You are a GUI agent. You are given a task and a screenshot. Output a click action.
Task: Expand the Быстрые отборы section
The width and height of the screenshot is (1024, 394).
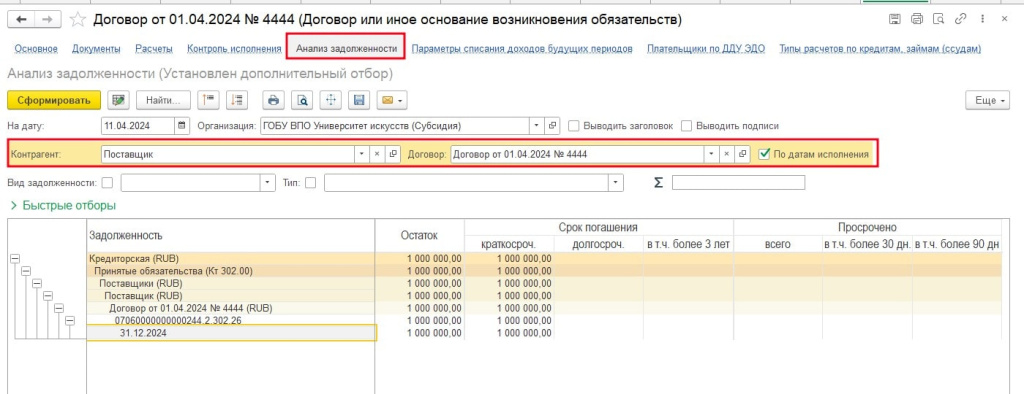(63, 205)
